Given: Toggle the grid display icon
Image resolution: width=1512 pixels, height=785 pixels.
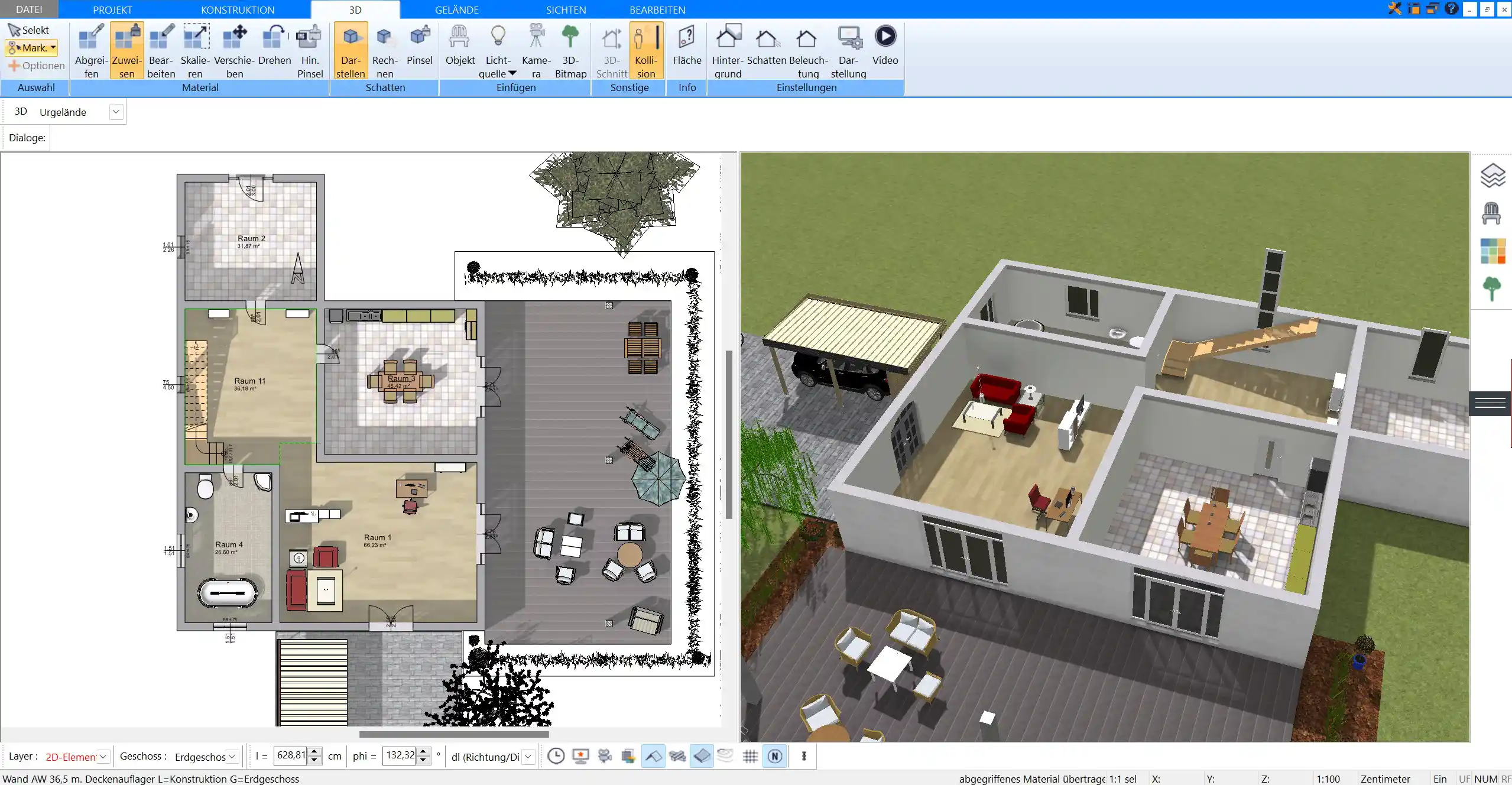Looking at the screenshot, I should [750, 756].
